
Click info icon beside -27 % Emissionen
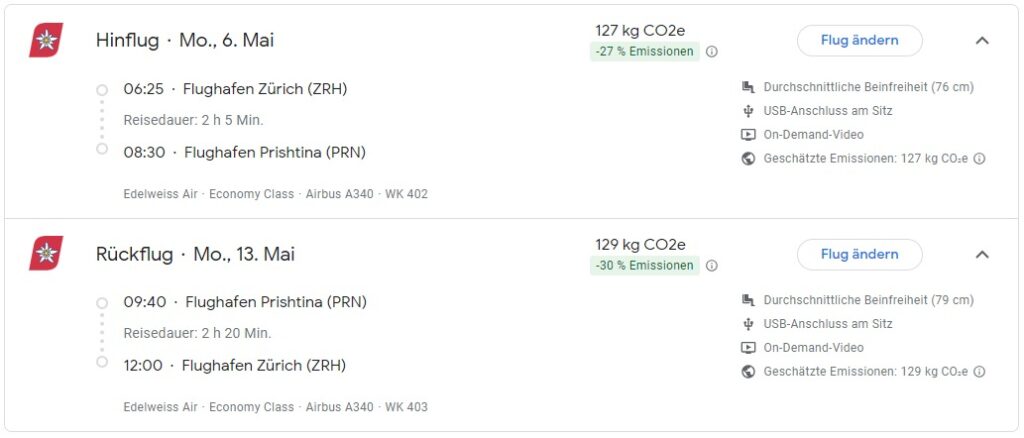click(x=712, y=52)
